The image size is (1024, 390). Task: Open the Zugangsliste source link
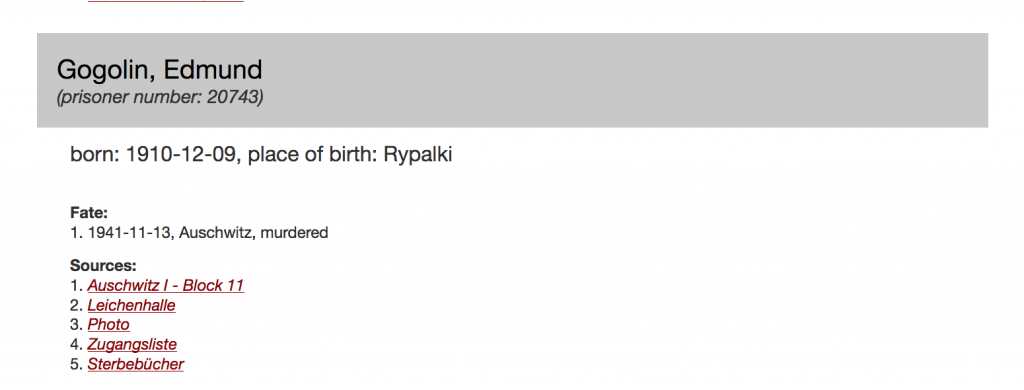coord(132,344)
